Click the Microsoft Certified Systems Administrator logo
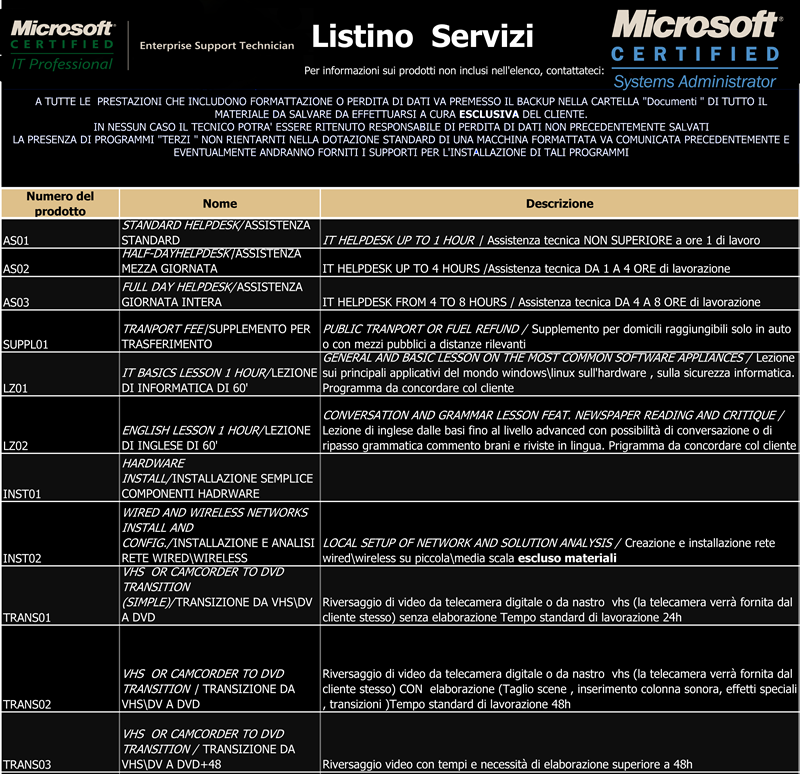800x774 pixels. [695, 48]
